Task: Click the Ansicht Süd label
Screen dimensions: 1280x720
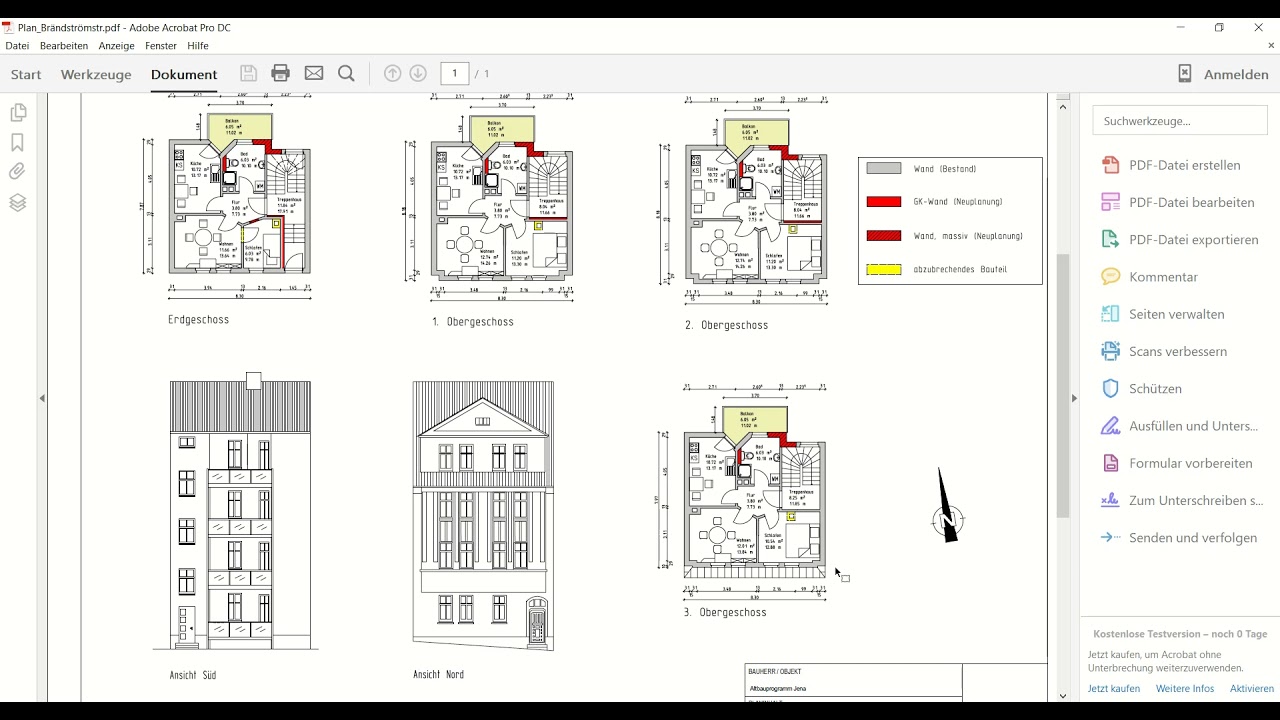Action: (193, 676)
